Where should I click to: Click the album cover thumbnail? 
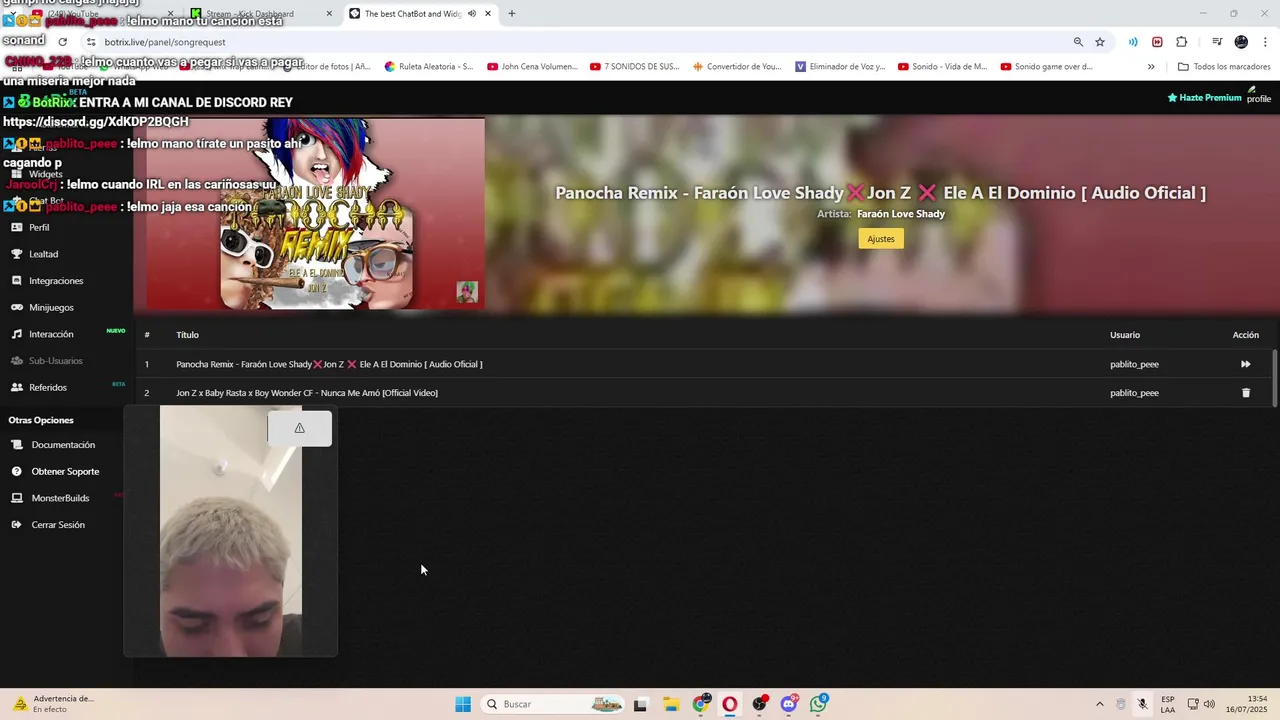(316, 214)
